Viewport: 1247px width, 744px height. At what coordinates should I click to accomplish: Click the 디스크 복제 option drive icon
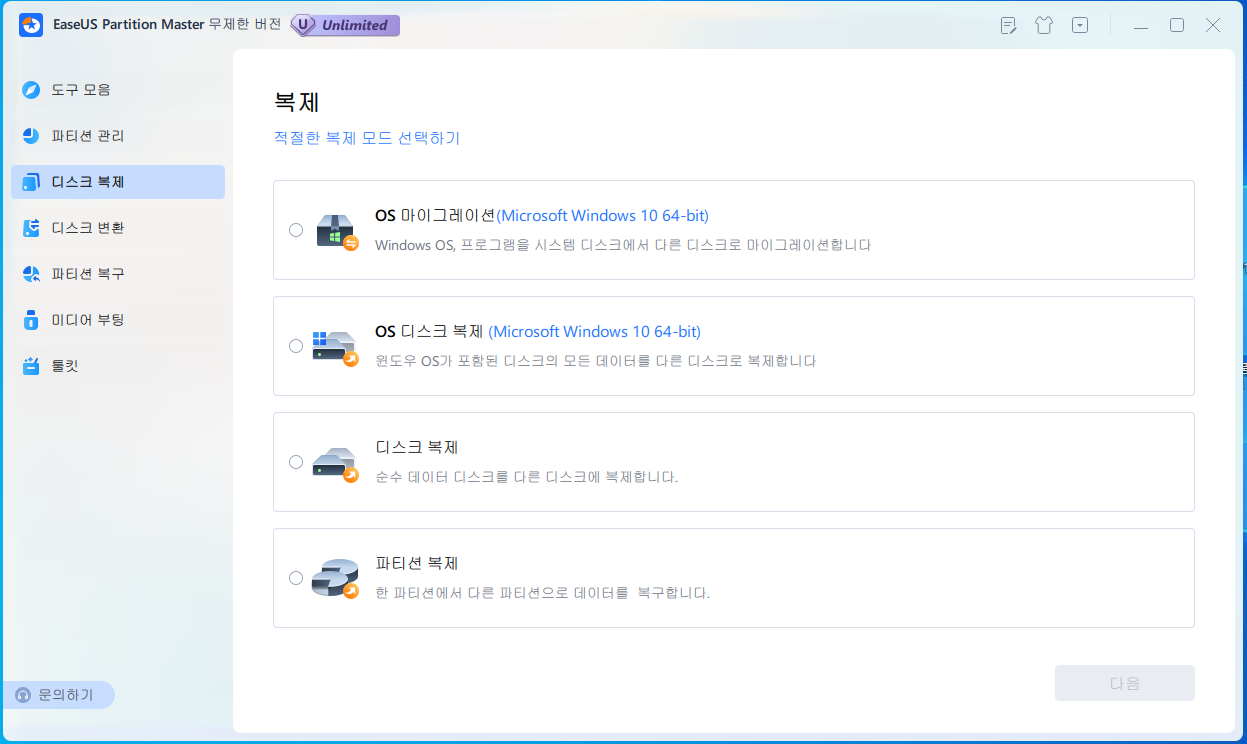(335, 464)
